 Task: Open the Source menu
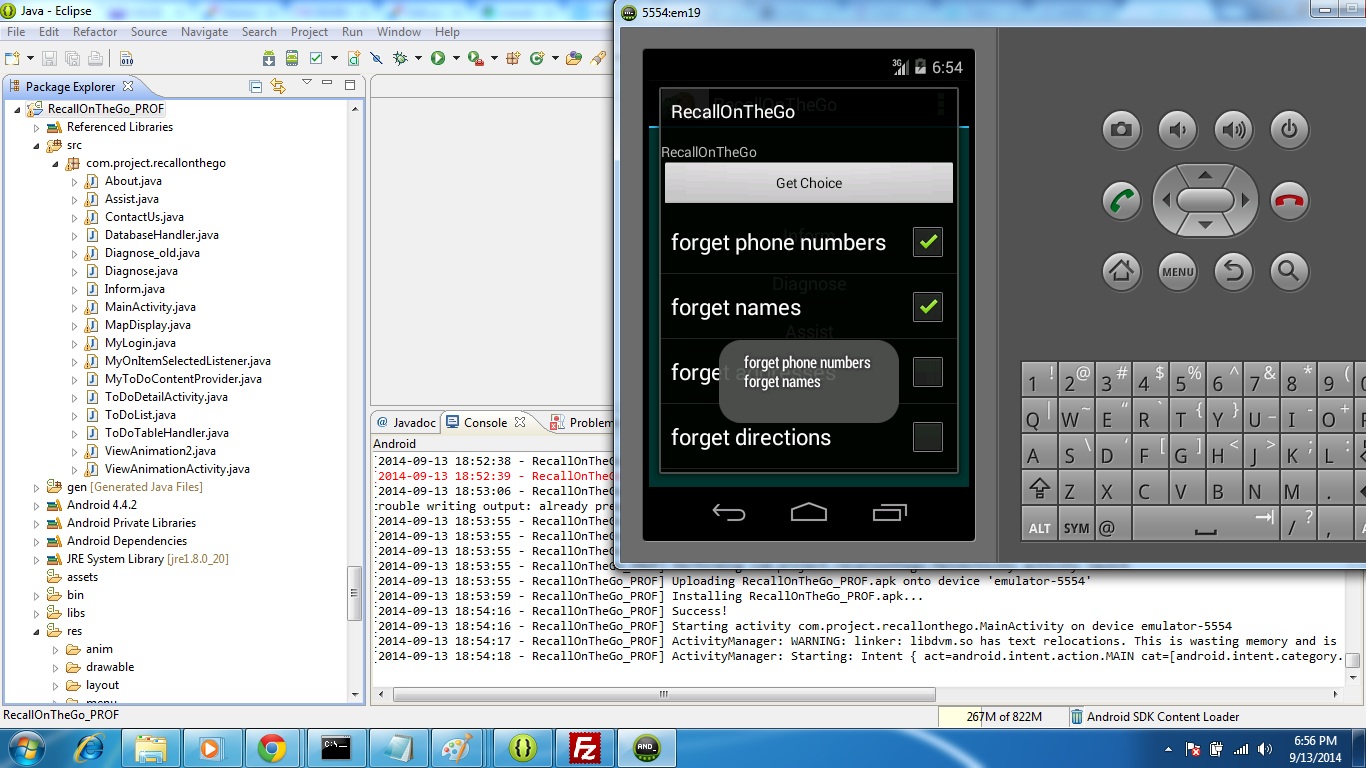149,32
